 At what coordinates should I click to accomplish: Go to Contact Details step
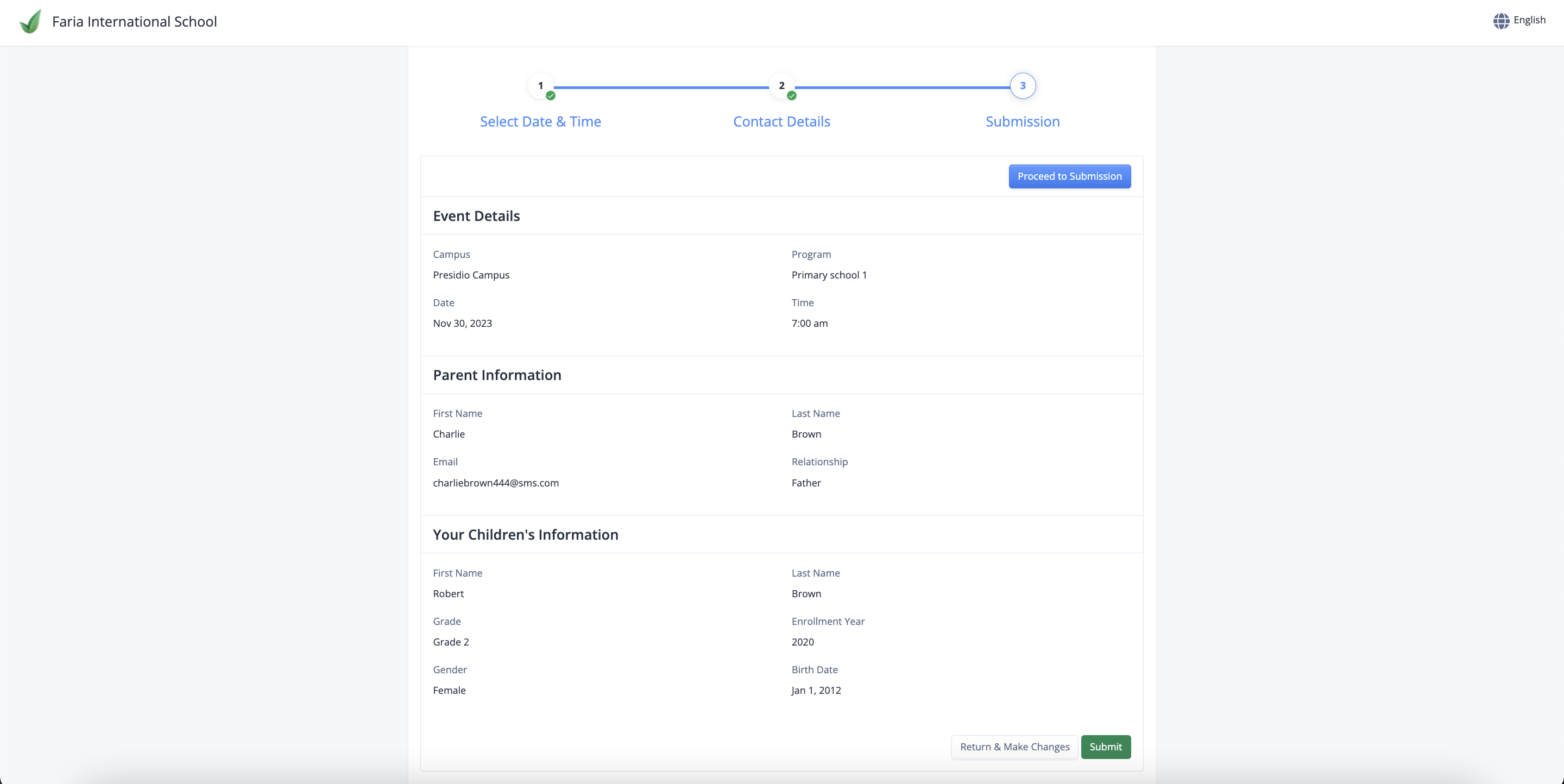point(781,122)
